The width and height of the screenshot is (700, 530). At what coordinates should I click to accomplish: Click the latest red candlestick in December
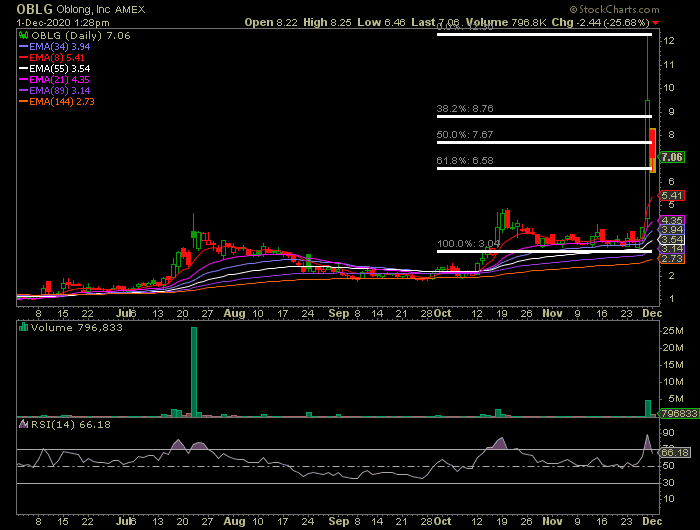652,150
